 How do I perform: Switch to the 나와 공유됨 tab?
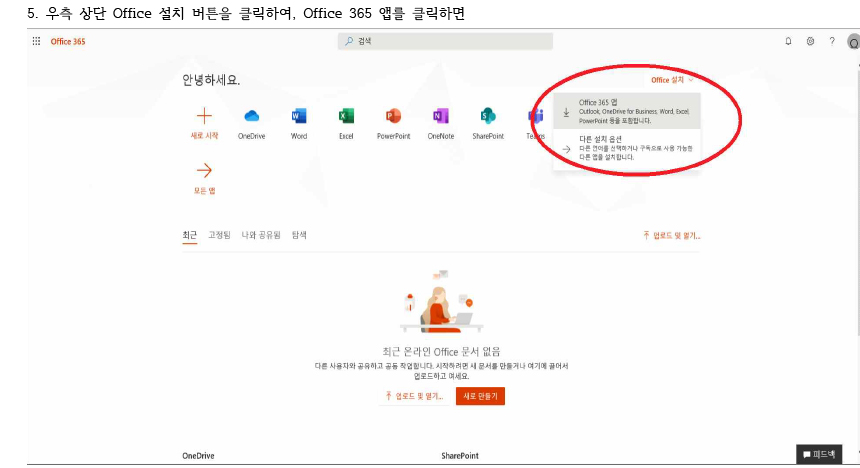click(x=261, y=235)
